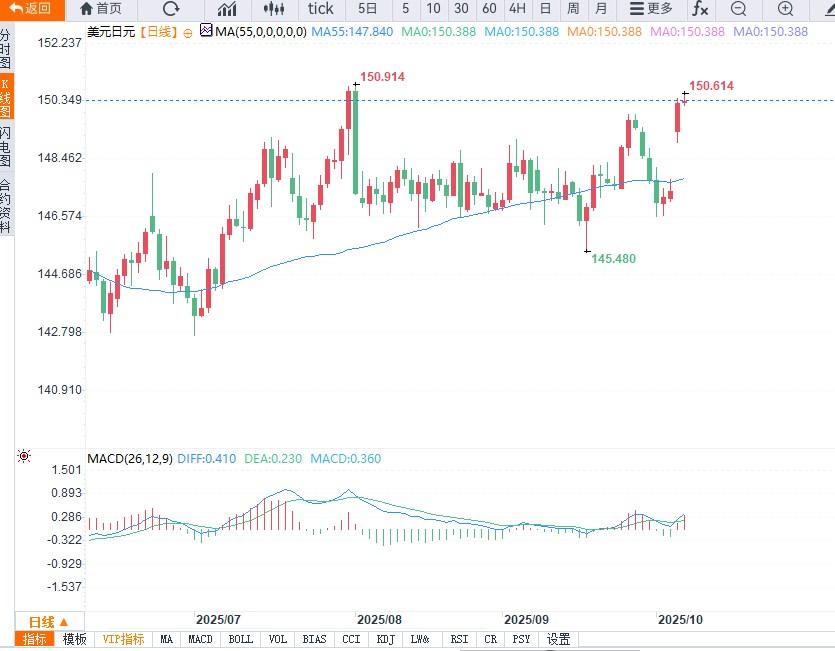Switch to BOLL indicator
Screen dimensions: 835x651
[240, 639]
